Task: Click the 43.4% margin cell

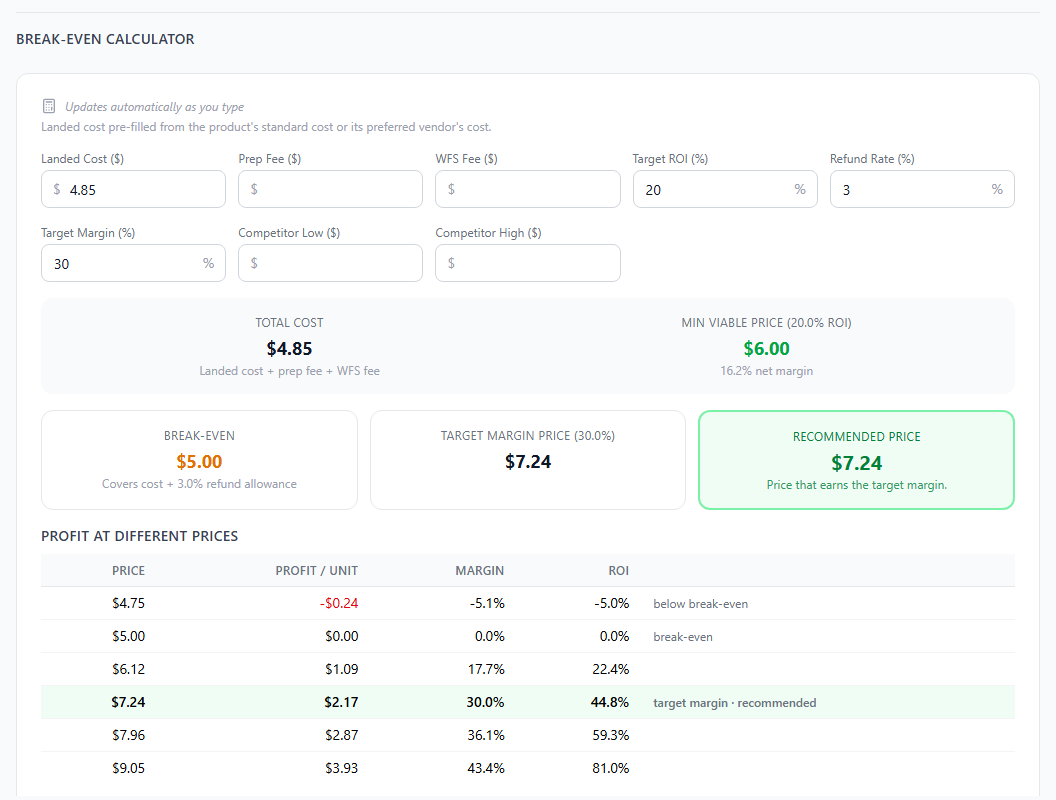Action: [486, 768]
